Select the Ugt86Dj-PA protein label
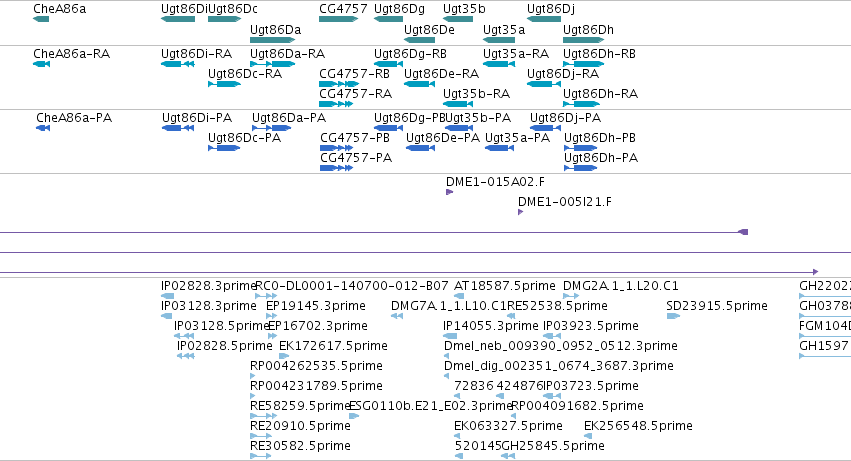 click(566, 118)
